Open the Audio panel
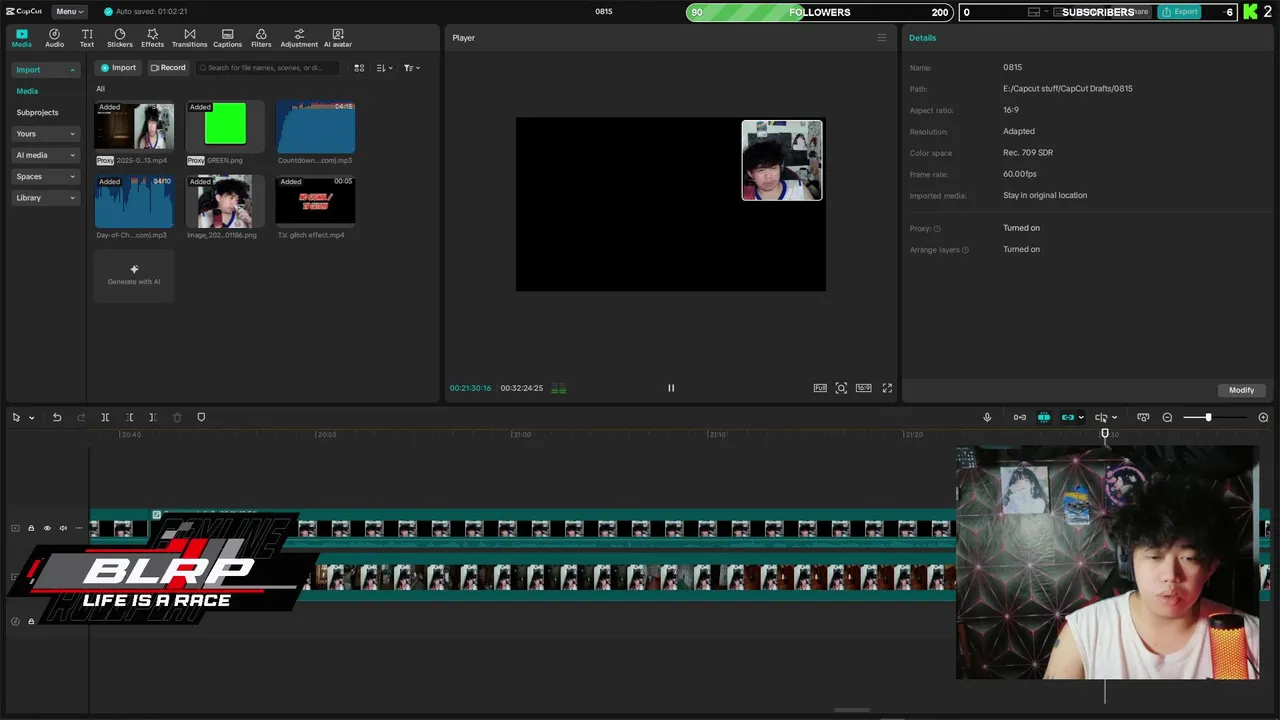Screen dimensions: 1280x720 click(54, 38)
